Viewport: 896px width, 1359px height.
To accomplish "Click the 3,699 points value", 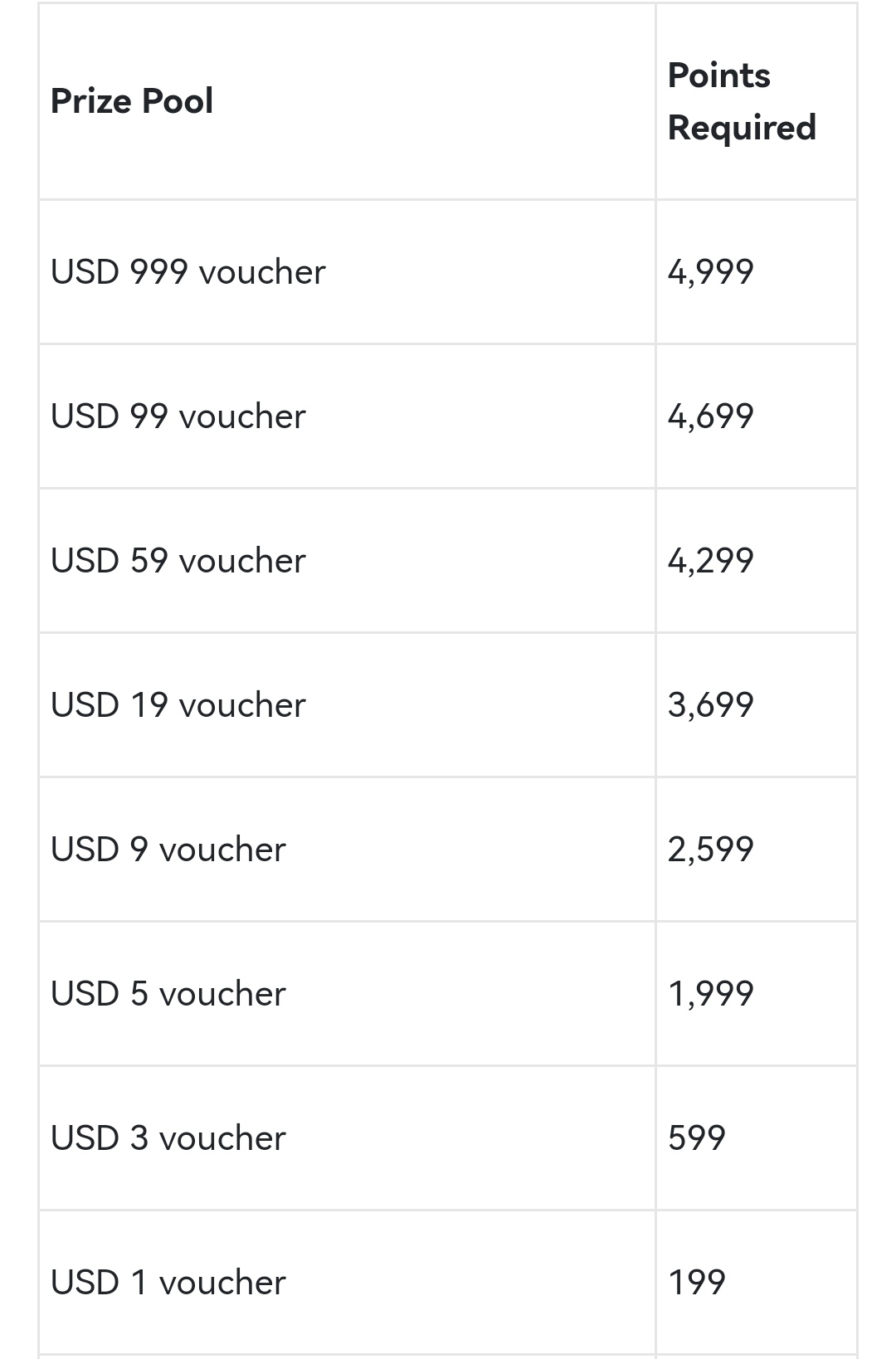I will coord(711,705).
